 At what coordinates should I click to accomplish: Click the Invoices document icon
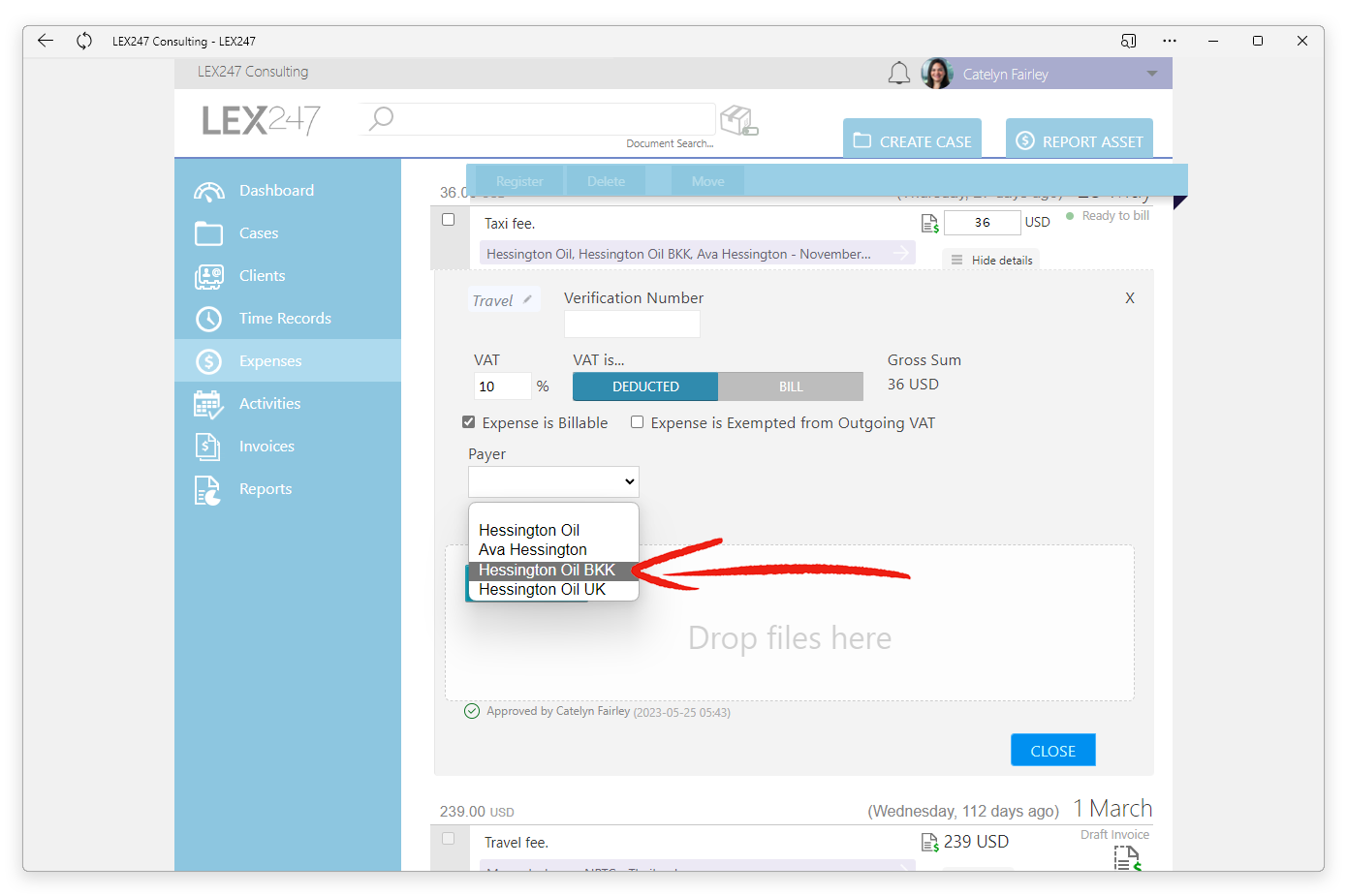click(x=207, y=447)
